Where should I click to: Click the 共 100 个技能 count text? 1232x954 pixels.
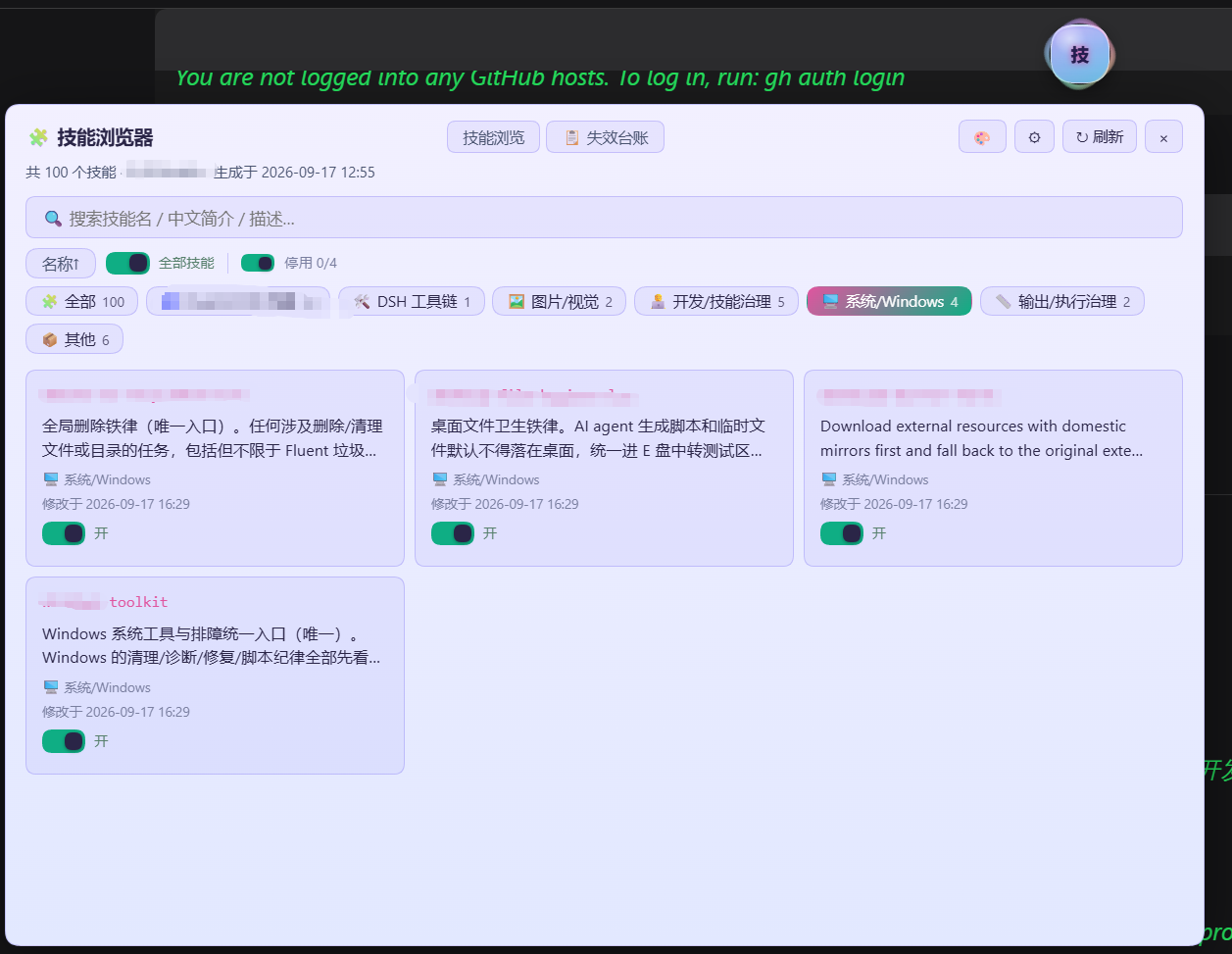pyautogui.click(x=71, y=173)
